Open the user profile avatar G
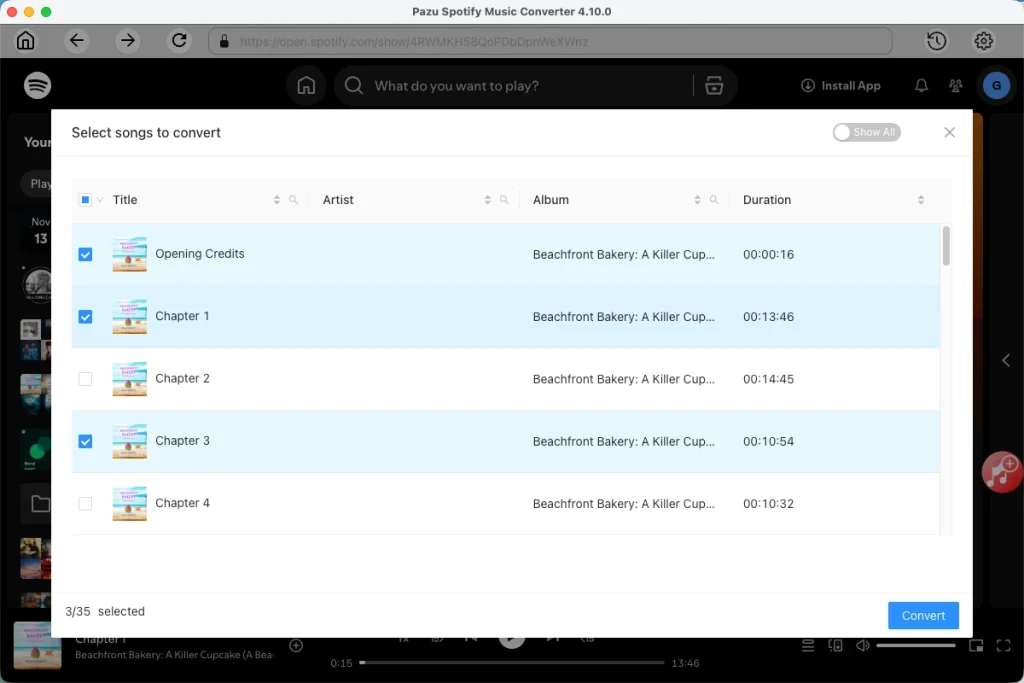Viewport: 1024px width, 683px height. [x=996, y=86]
